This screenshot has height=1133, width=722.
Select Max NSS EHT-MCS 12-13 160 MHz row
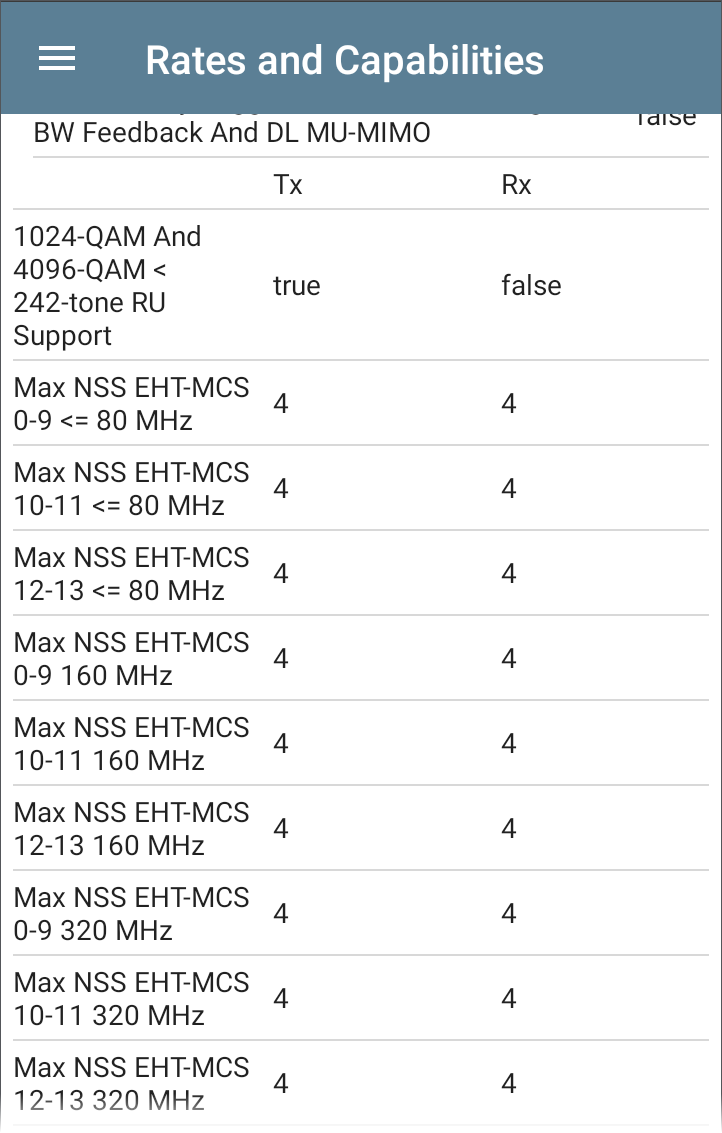pyautogui.click(x=361, y=829)
